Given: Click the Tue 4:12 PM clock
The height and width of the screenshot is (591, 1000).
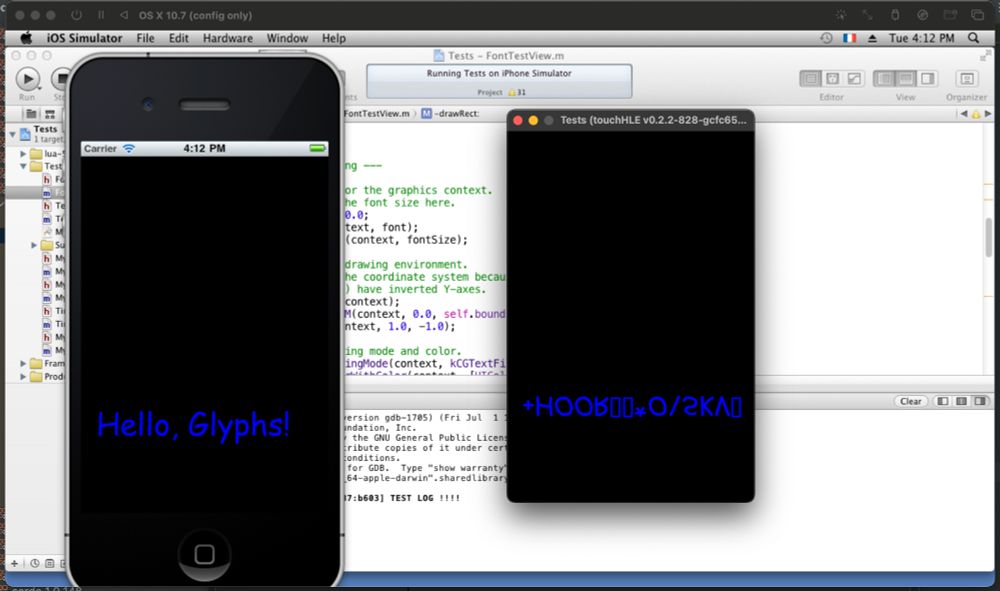Looking at the screenshot, I should click(x=922, y=38).
